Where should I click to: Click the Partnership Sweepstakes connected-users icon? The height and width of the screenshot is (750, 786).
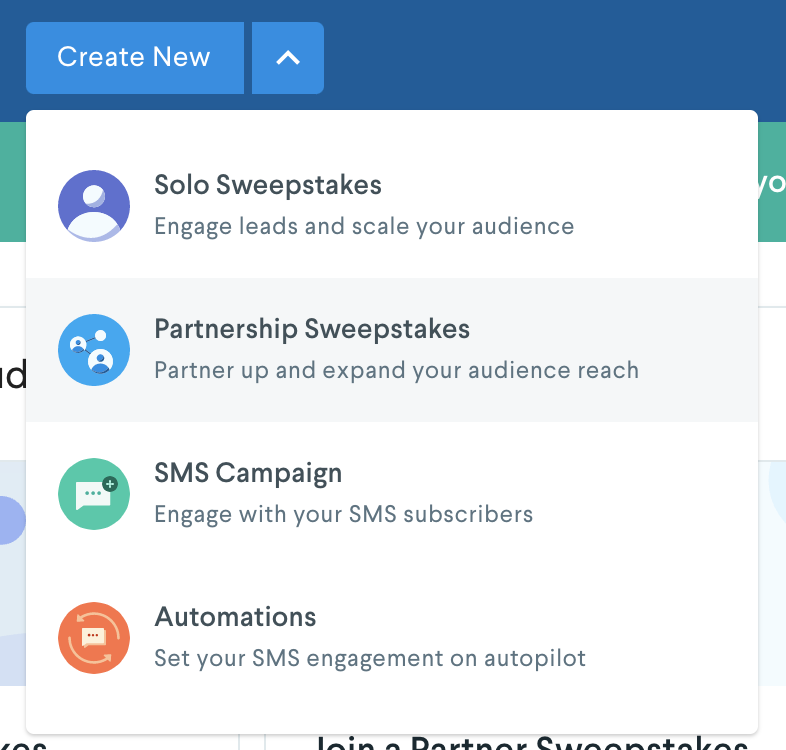94,350
